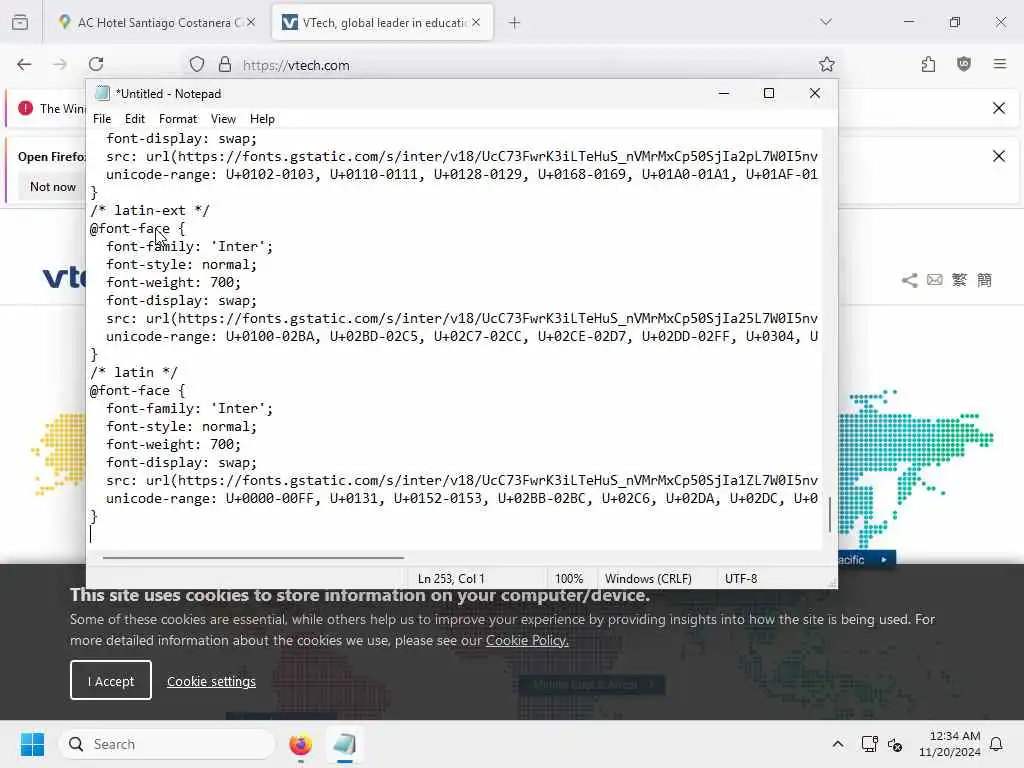Viewport: 1024px width, 768px height.
Task: Click Notepad's horizontal scrollbar thumb
Action: click(253, 558)
